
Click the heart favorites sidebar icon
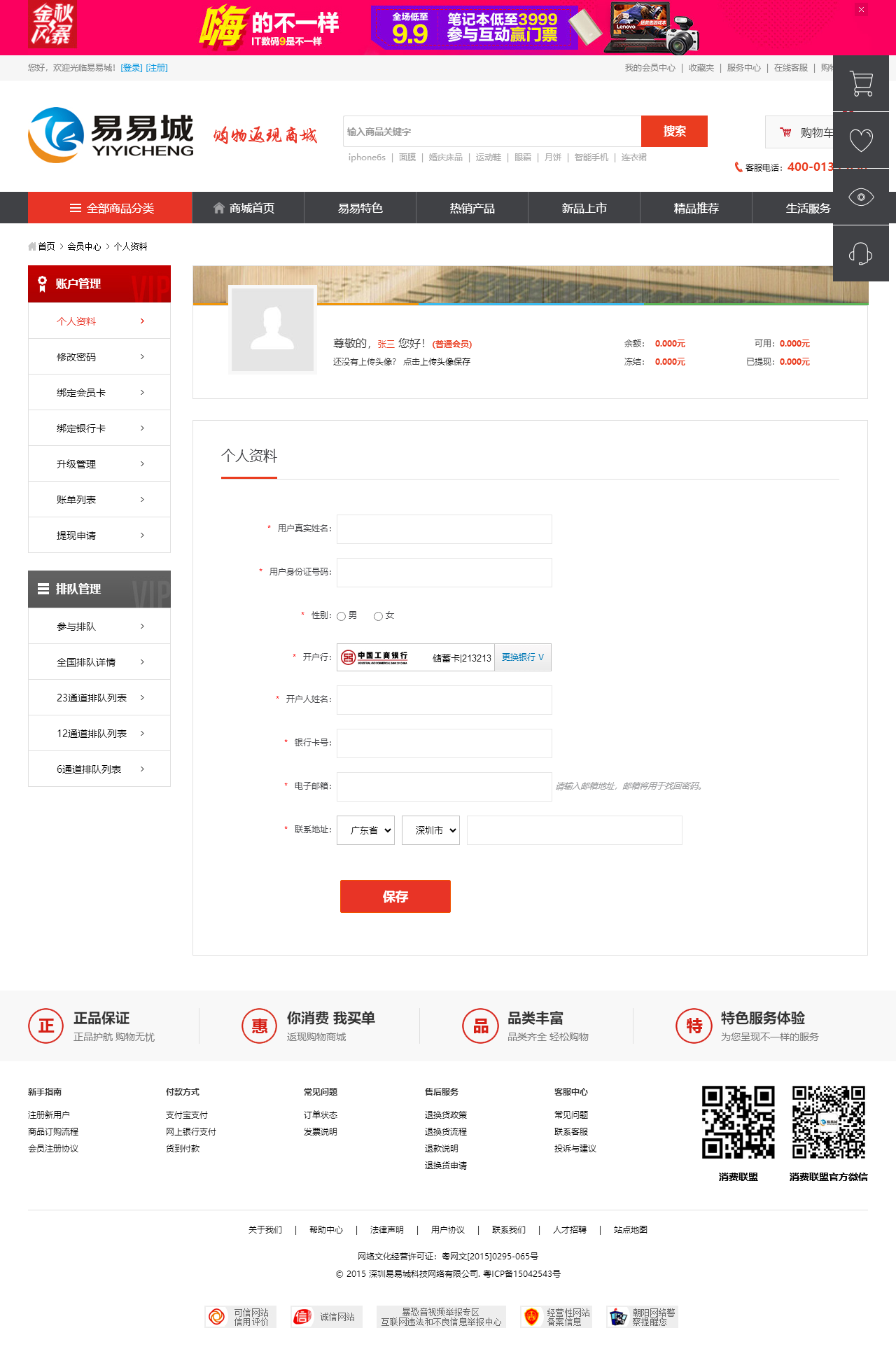(x=860, y=140)
